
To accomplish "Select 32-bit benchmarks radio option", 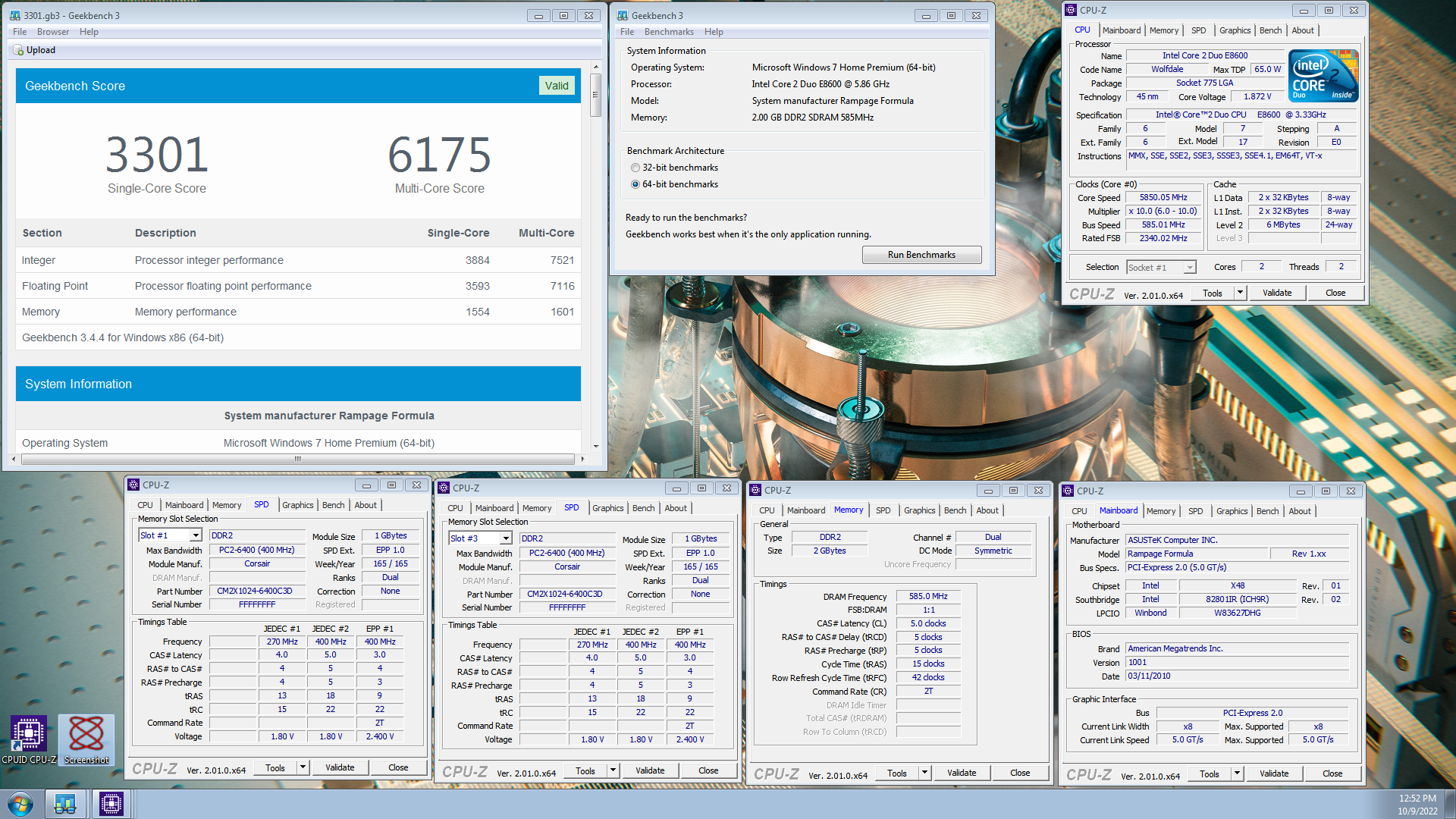I will (635, 168).
